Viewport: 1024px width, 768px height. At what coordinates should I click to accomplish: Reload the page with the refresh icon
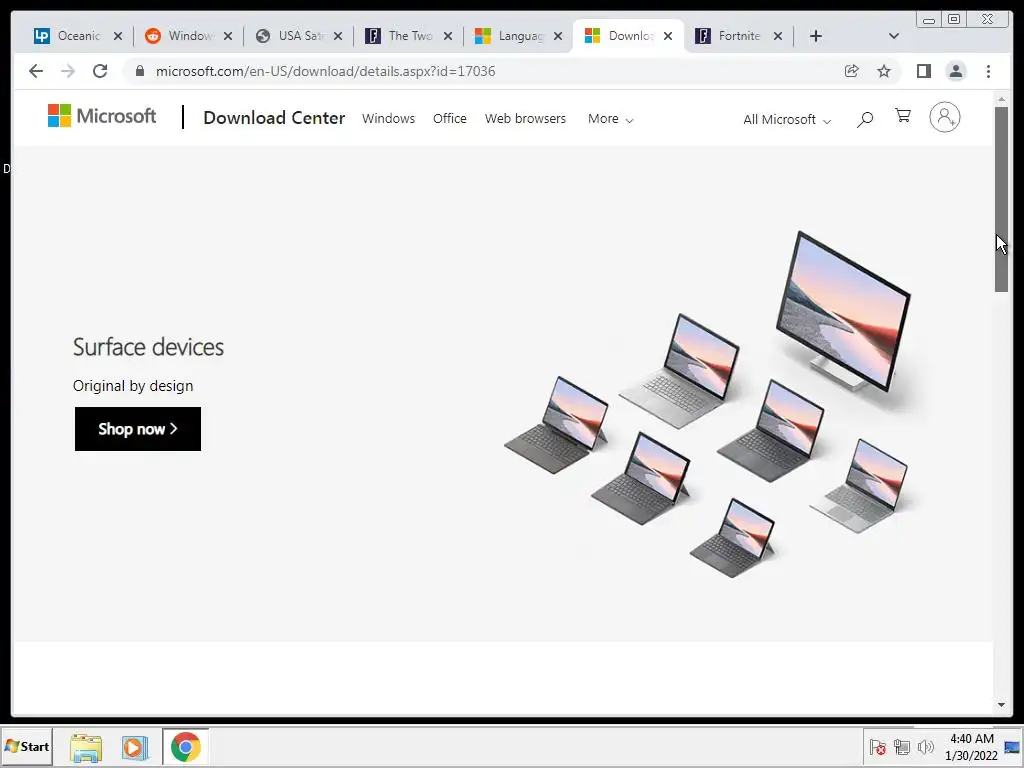[100, 71]
